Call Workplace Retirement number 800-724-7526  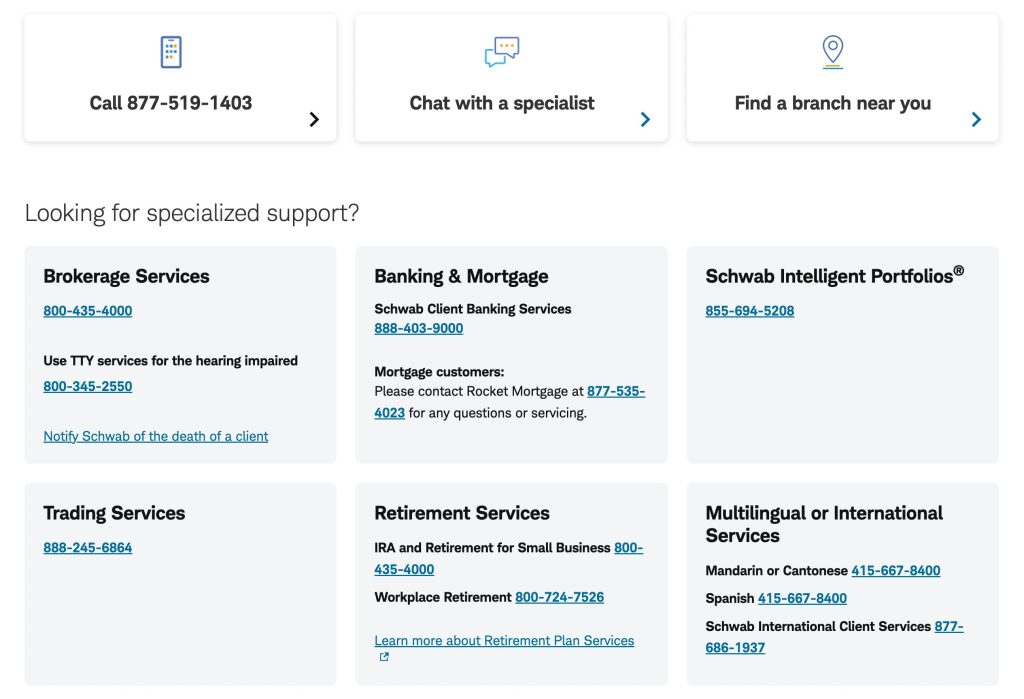[x=560, y=597]
